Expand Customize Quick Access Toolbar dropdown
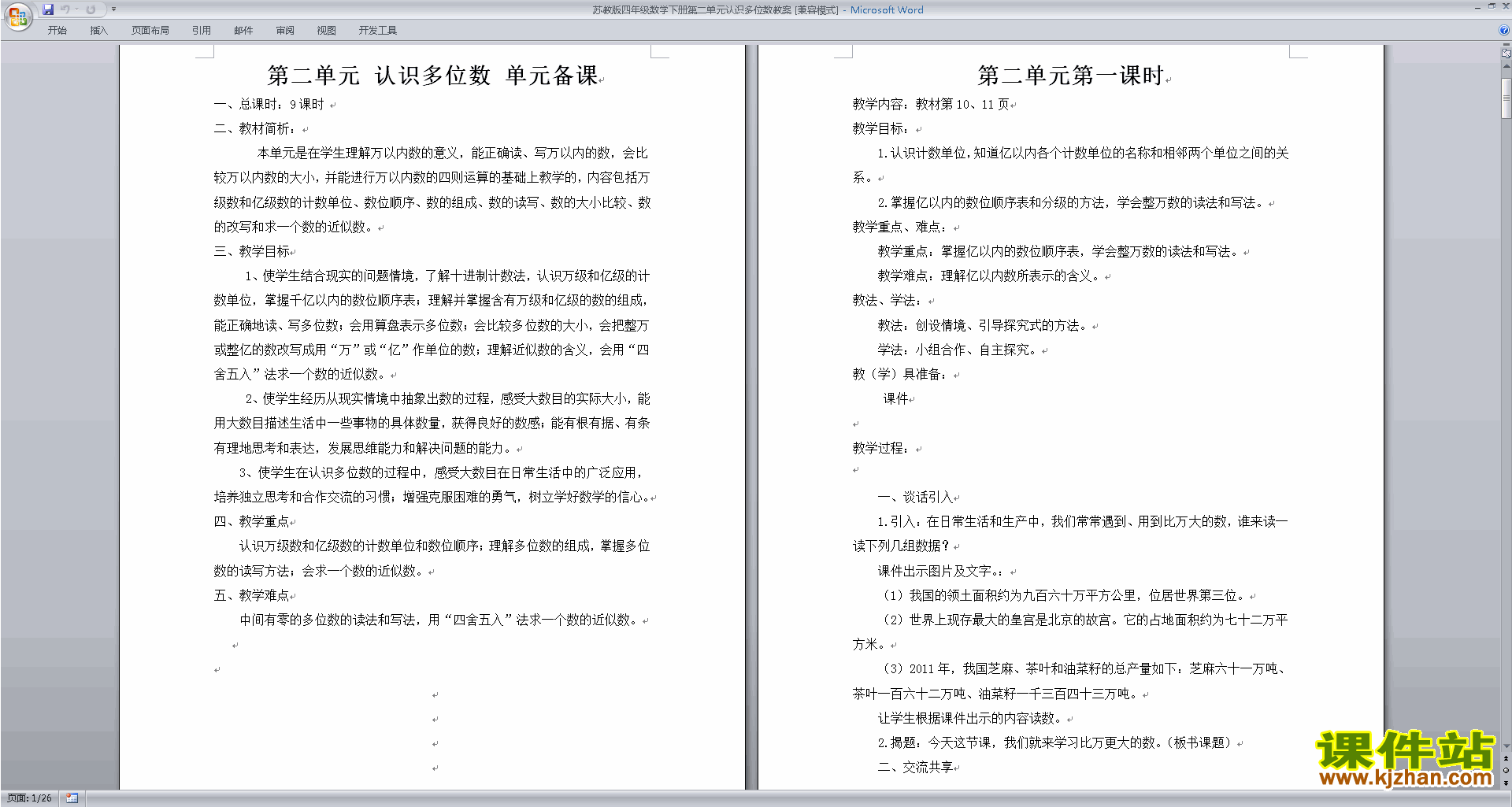 coord(113,9)
